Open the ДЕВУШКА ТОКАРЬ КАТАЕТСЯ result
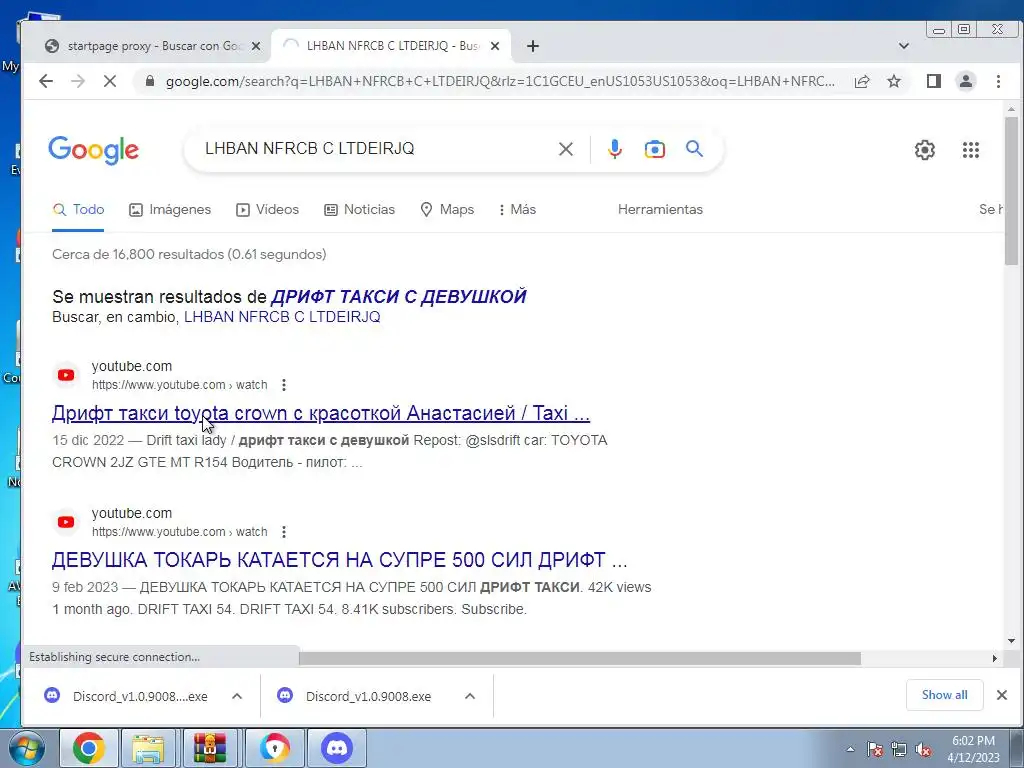This screenshot has width=1024, height=768. (x=340, y=560)
